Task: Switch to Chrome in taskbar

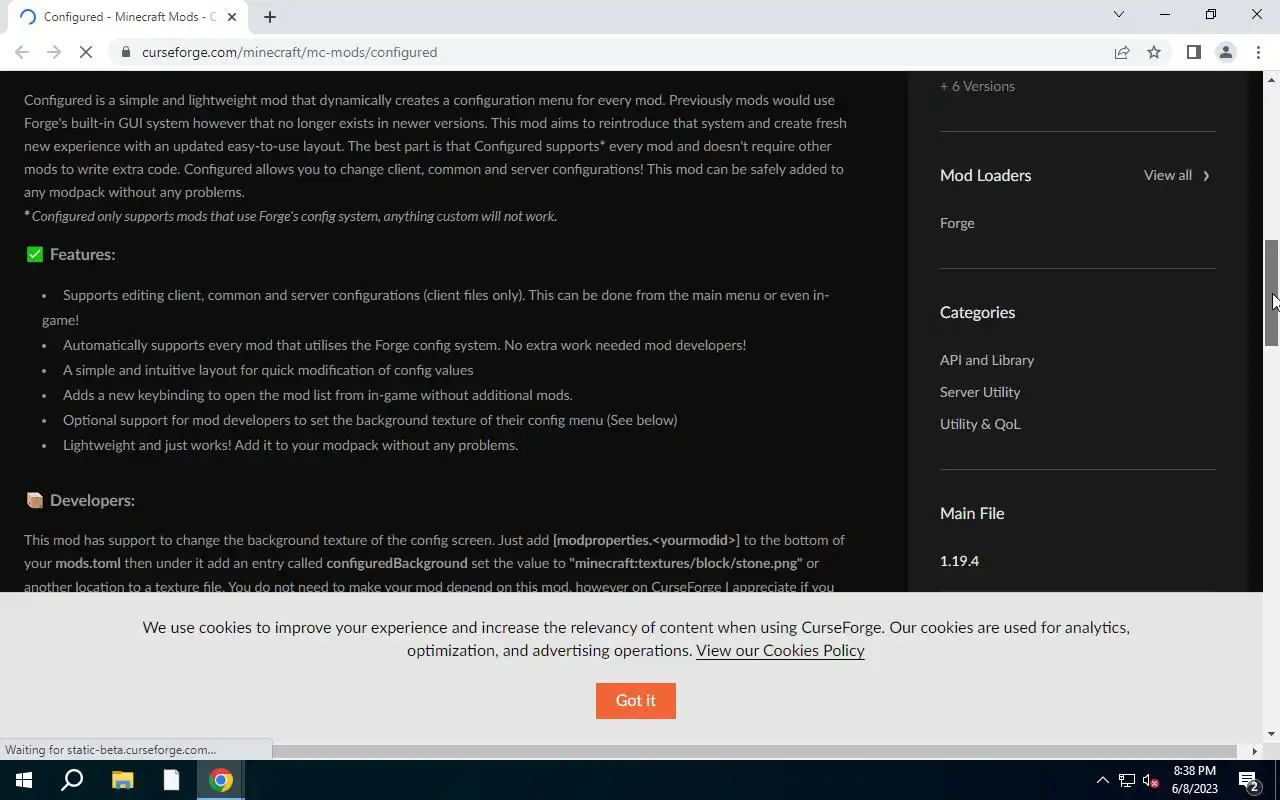Action: (221, 780)
